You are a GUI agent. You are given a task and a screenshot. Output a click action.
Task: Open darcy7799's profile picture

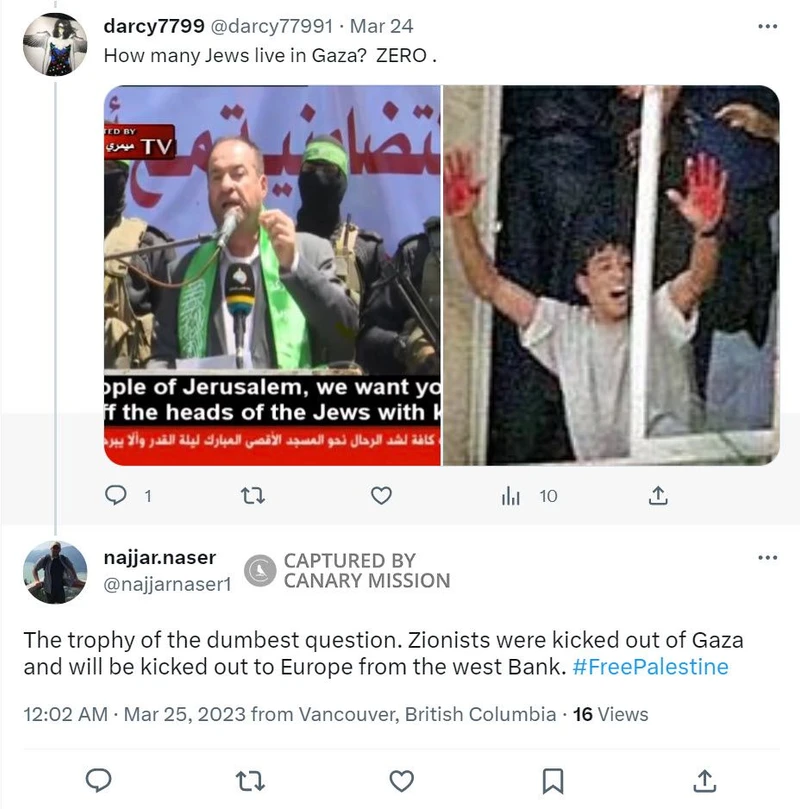coord(55,44)
